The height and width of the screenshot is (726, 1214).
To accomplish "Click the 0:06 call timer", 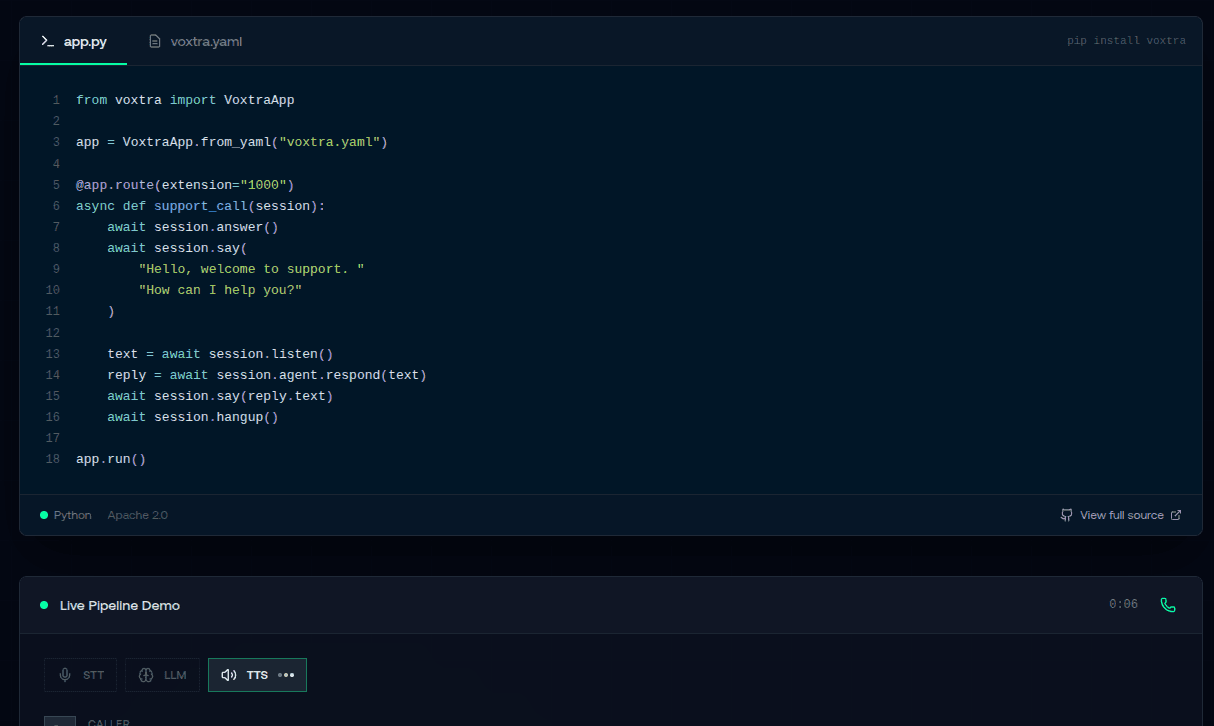I will (x=1123, y=605).
